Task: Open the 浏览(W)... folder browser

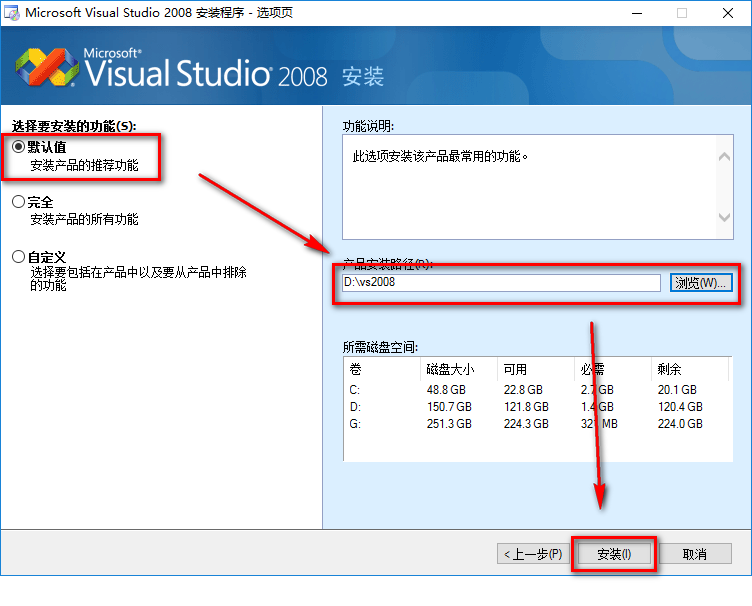Action: pyautogui.click(x=701, y=282)
